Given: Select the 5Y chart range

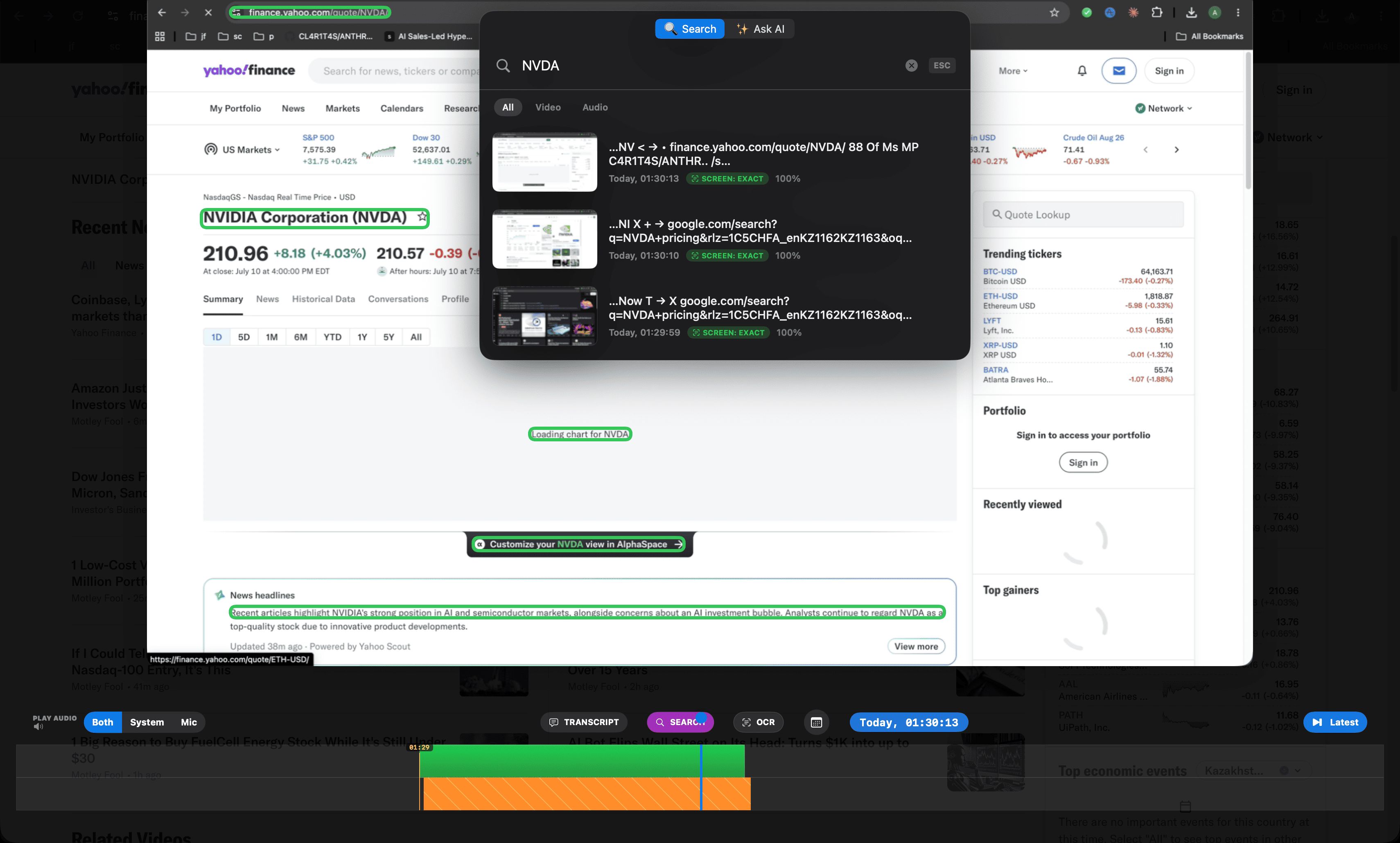Looking at the screenshot, I should [388, 337].
